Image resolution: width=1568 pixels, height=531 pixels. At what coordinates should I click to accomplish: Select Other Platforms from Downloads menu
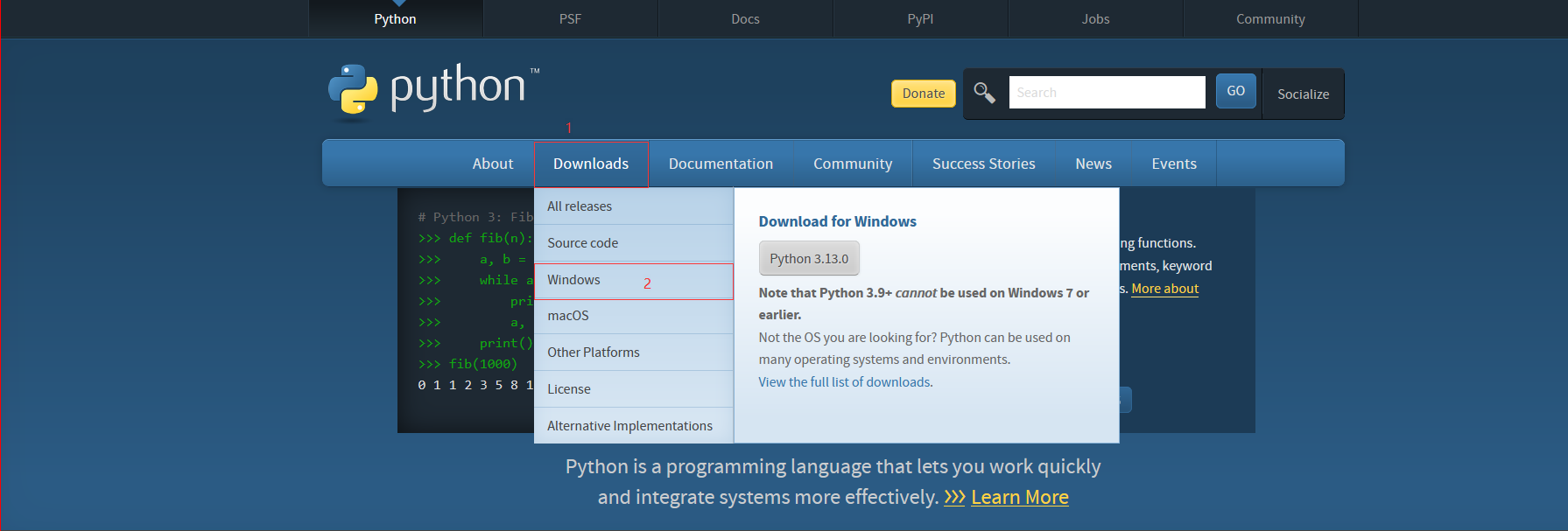point(634,353)
